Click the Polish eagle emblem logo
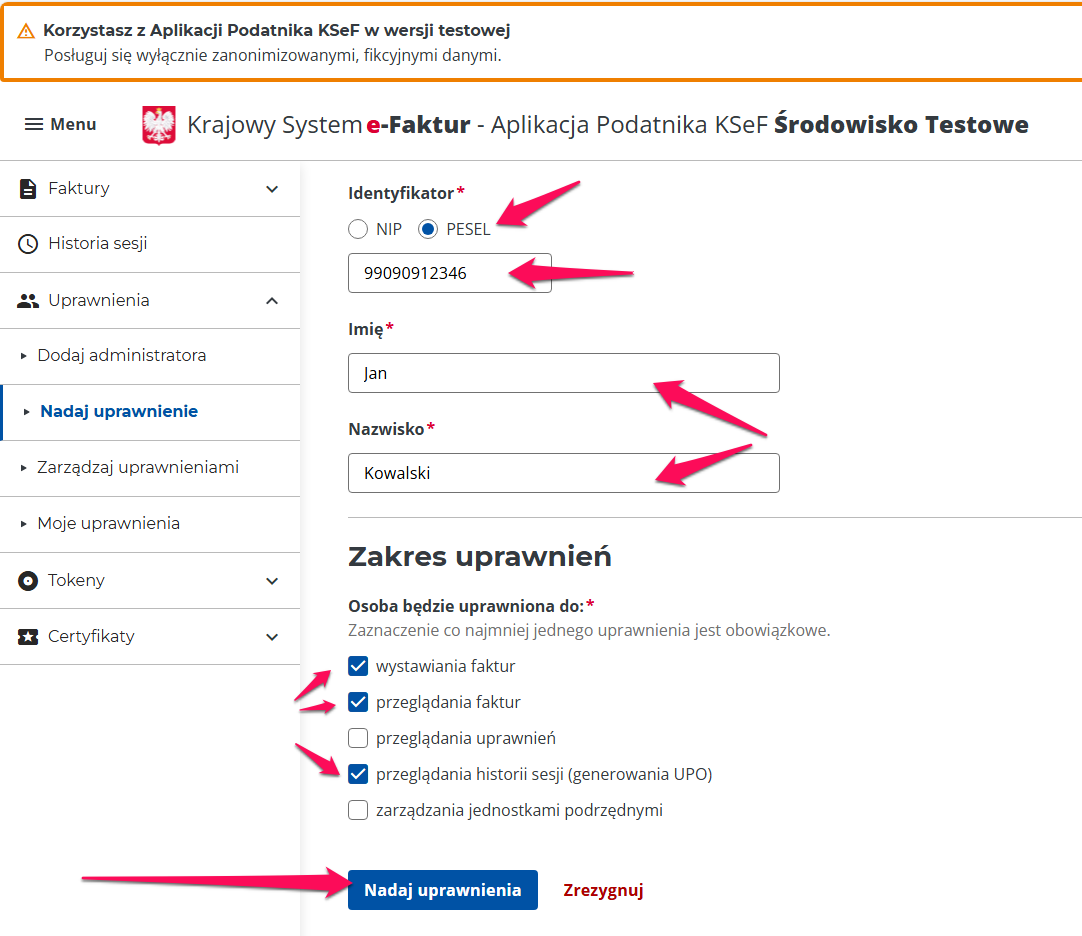 click(x=159, y=125)
